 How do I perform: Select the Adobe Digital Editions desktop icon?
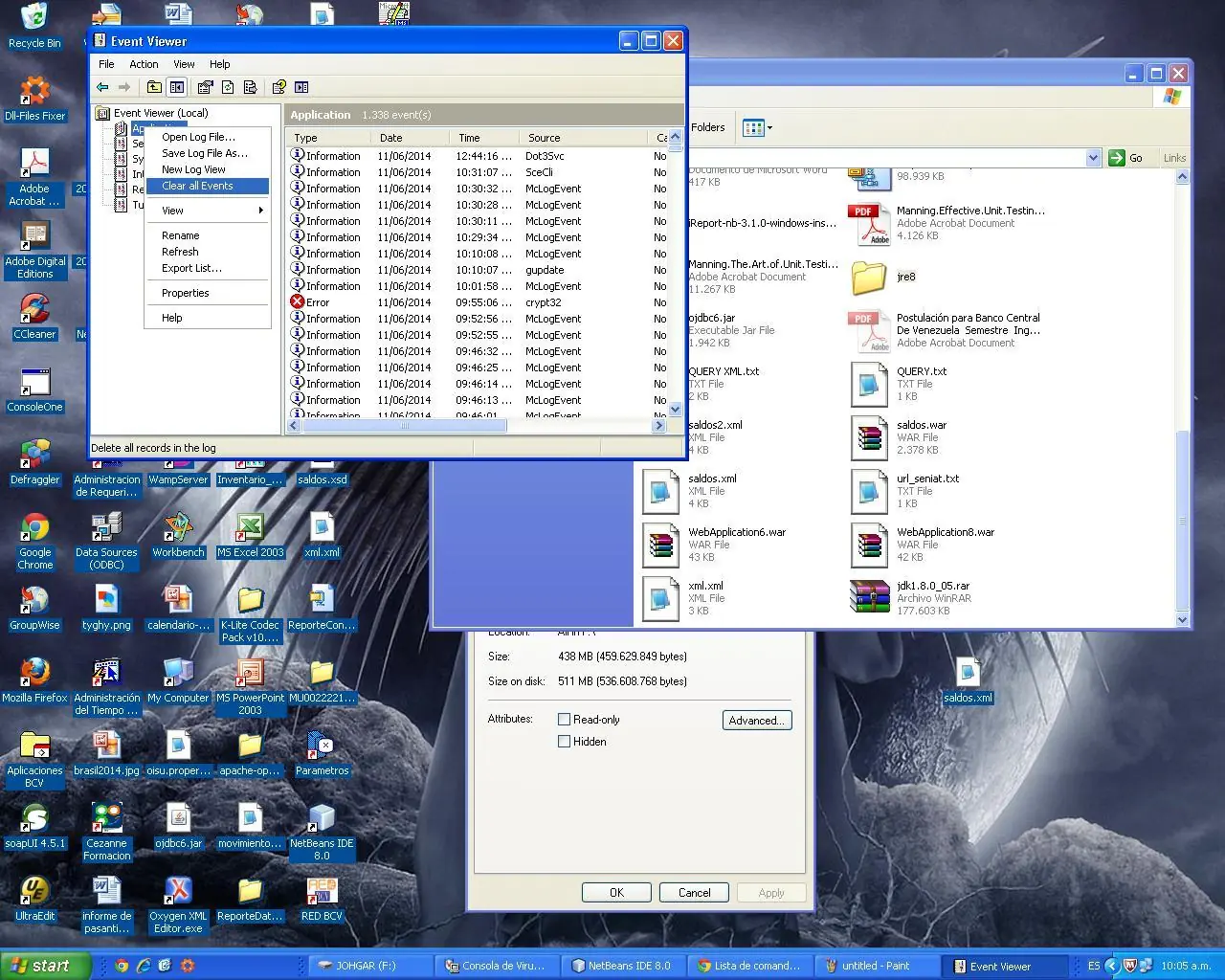coord(34,249)
